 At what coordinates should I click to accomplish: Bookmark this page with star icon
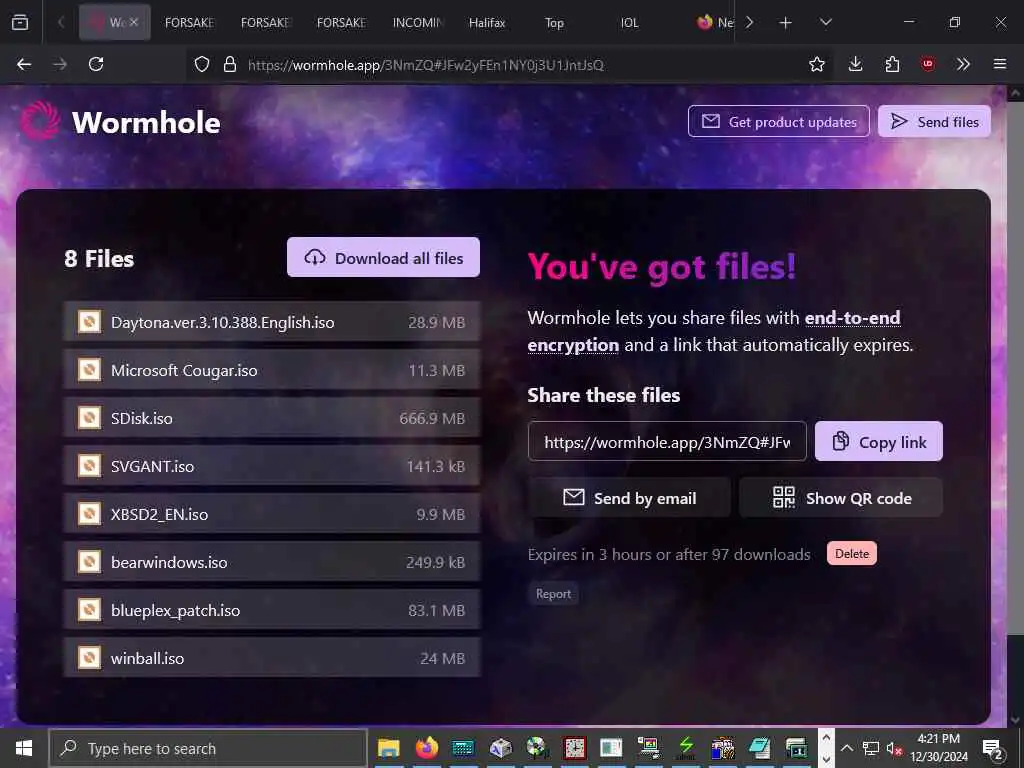[817, 64]
